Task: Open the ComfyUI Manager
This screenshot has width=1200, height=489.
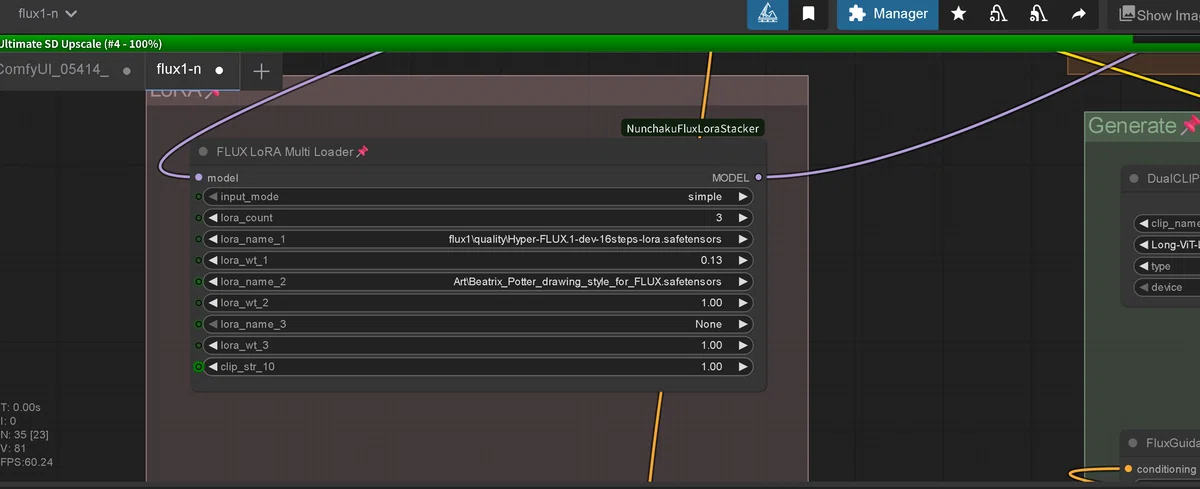Action: [x=888, y=14]
